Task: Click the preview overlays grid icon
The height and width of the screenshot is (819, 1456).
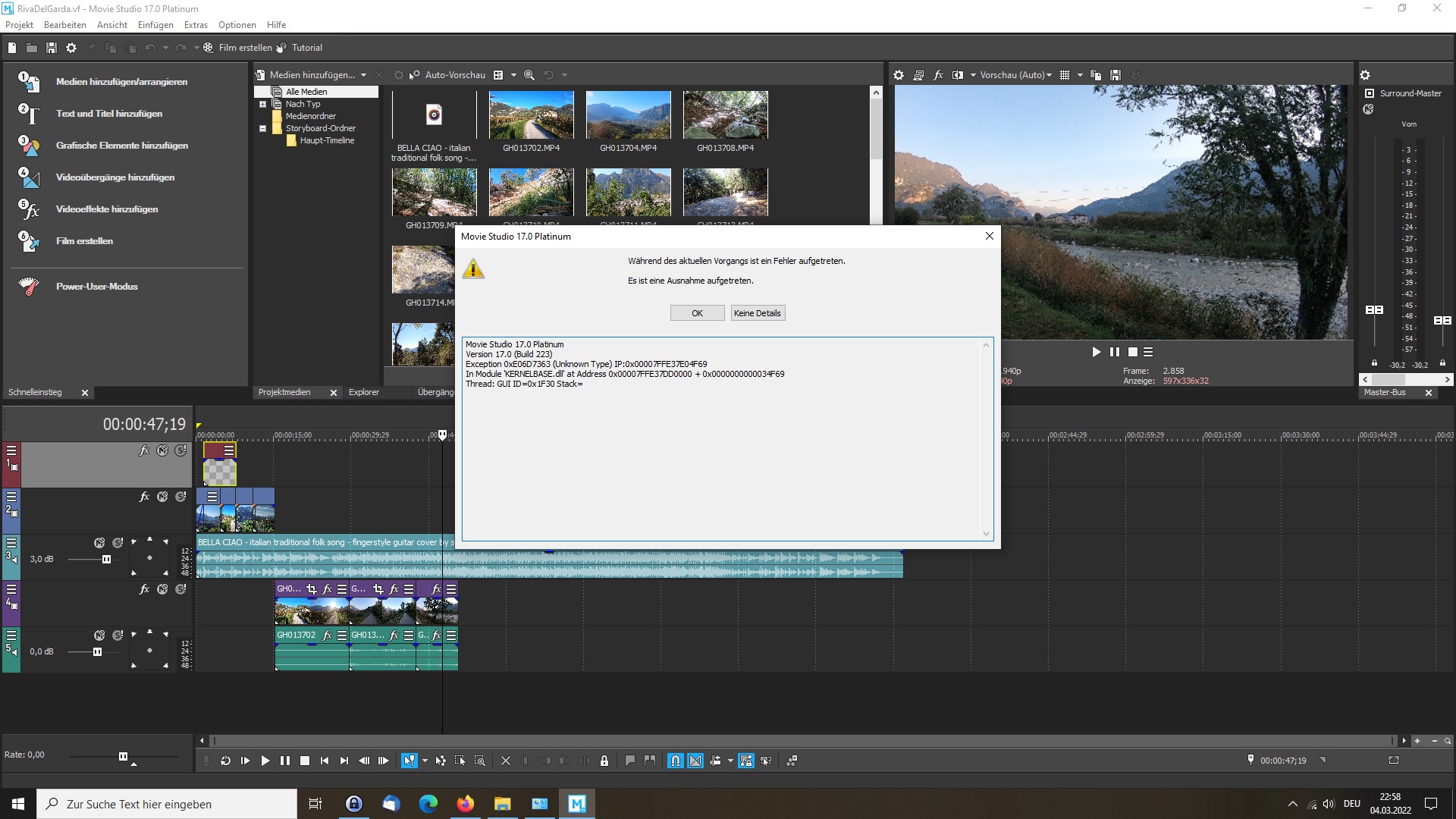Action: click(x=1065, y=75)
